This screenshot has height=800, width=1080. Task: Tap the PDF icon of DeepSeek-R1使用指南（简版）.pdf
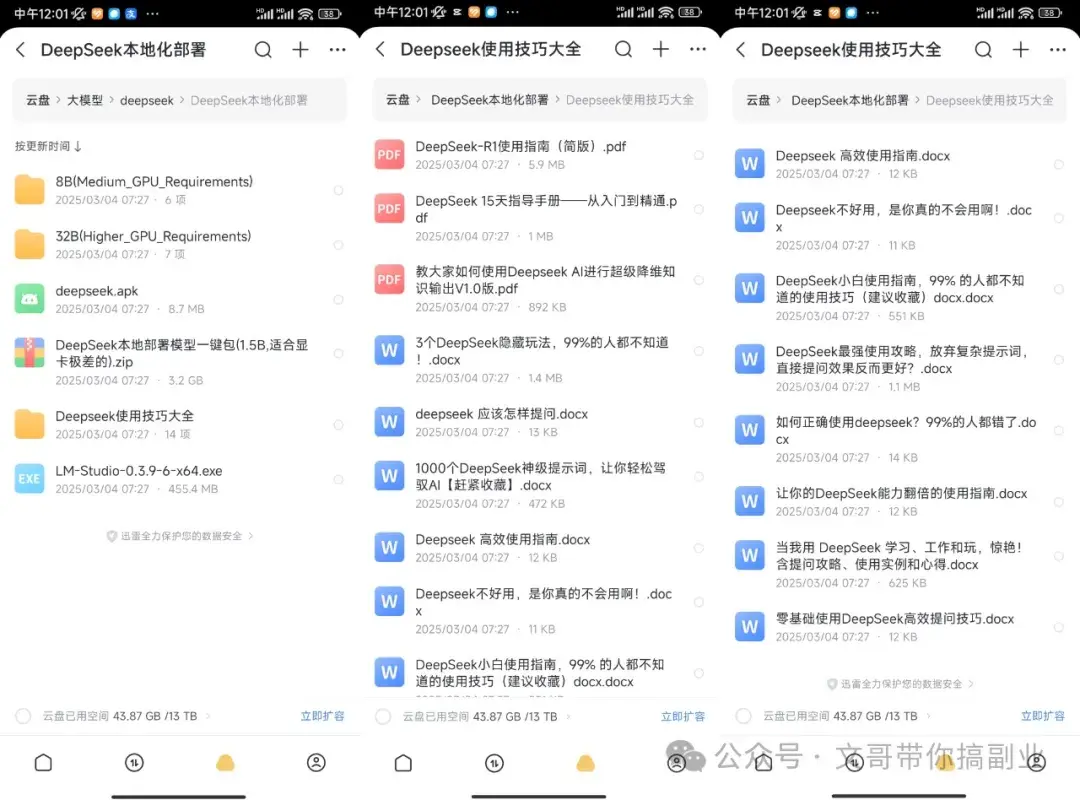click(x=389, y=154)
